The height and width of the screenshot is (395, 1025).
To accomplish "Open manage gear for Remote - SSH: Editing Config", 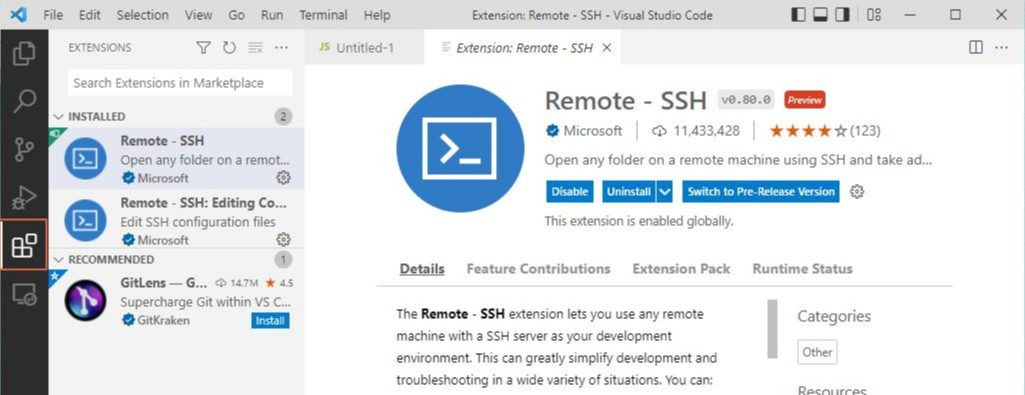I will [x=283, y=239].
